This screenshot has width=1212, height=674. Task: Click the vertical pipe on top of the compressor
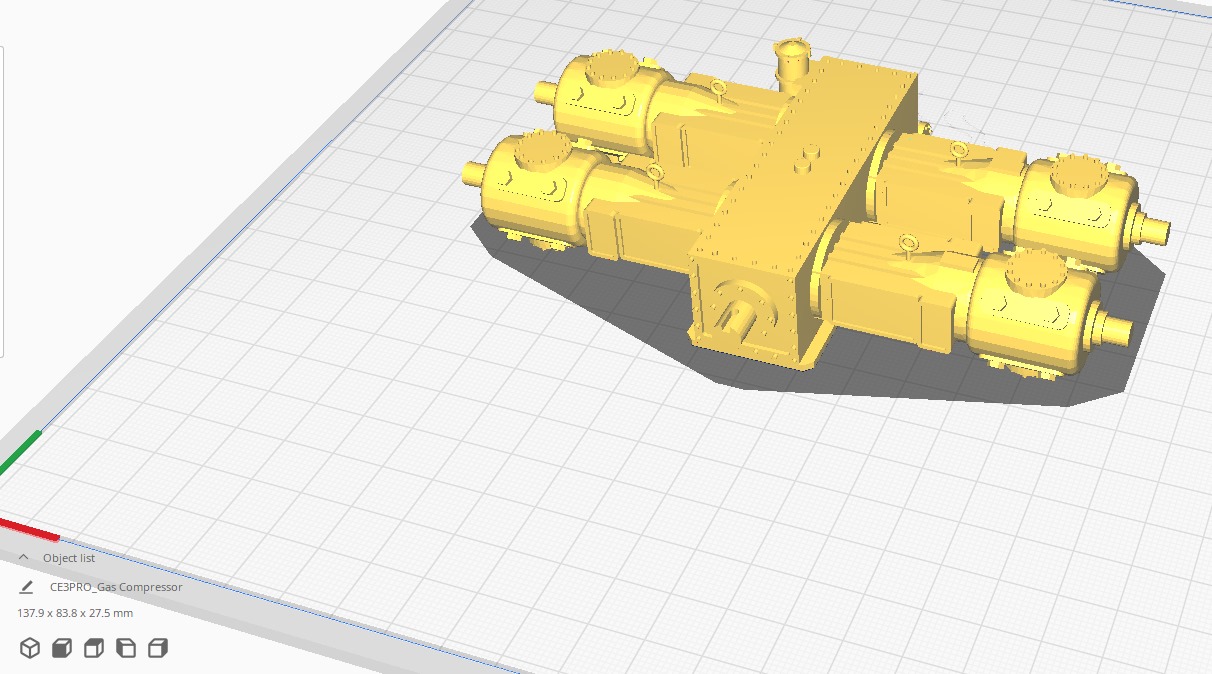pyautogui.click(x=793, y=65)
